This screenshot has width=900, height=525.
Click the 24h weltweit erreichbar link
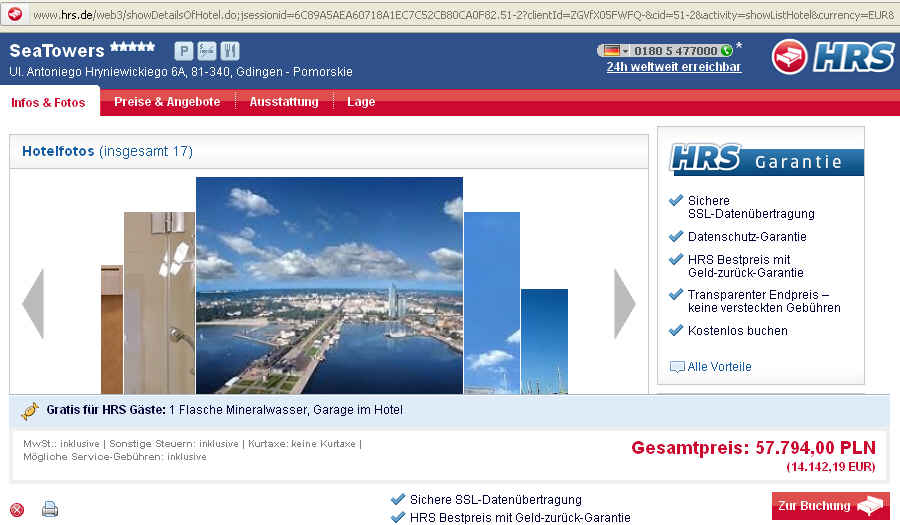tap(673, 67)
